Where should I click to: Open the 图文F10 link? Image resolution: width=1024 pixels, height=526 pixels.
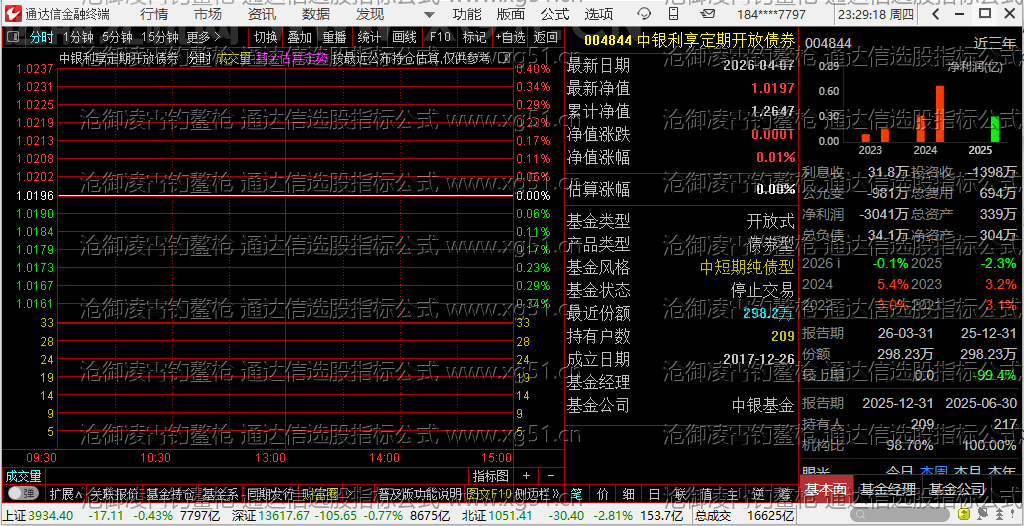[x=490, y=493]
